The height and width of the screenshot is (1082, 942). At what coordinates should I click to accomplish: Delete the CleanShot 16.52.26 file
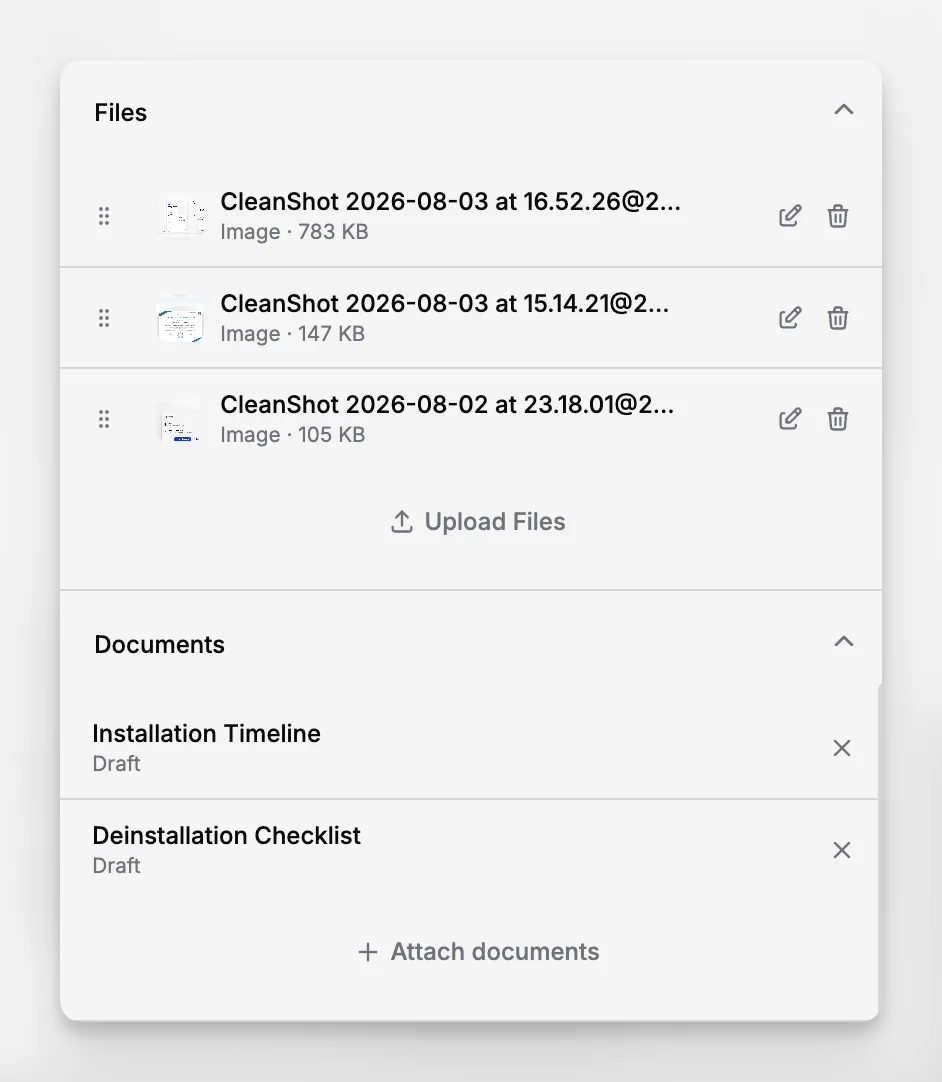click(x=838, y=216)
